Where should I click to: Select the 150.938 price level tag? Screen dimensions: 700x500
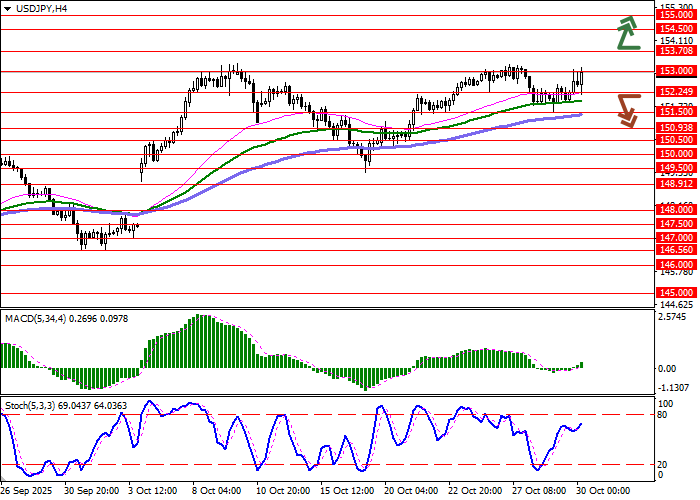coord(677,128)
